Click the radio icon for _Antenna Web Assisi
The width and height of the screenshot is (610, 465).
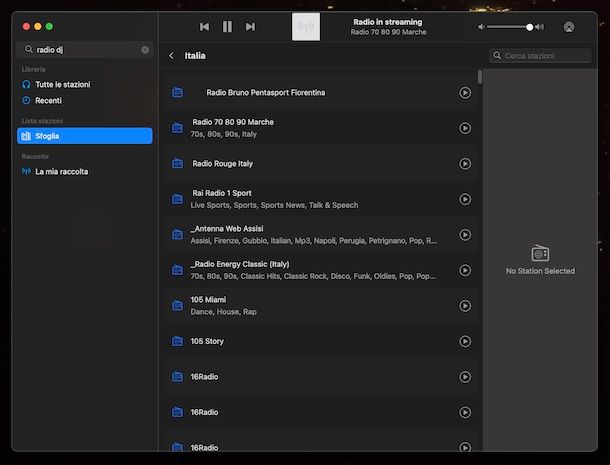coord(177,234)
